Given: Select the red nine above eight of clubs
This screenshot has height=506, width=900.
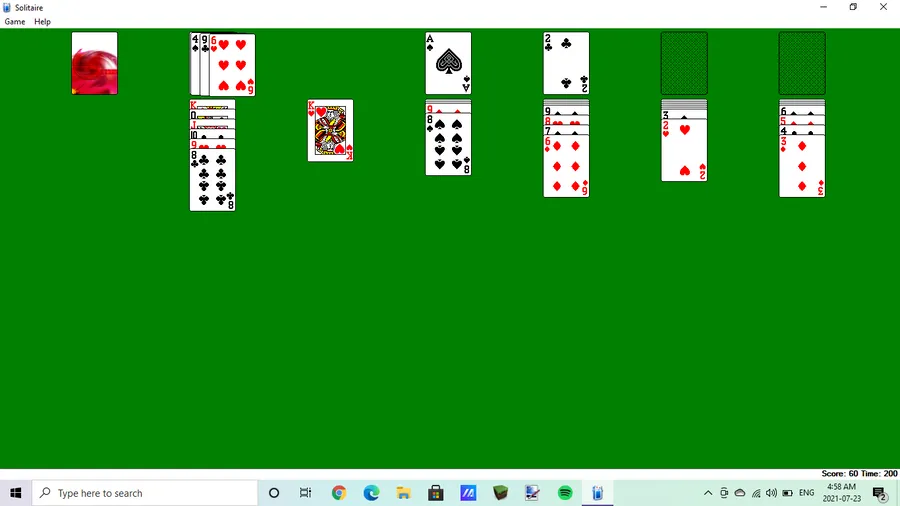Looking at the screenshot, I should [x=212, y=144].
